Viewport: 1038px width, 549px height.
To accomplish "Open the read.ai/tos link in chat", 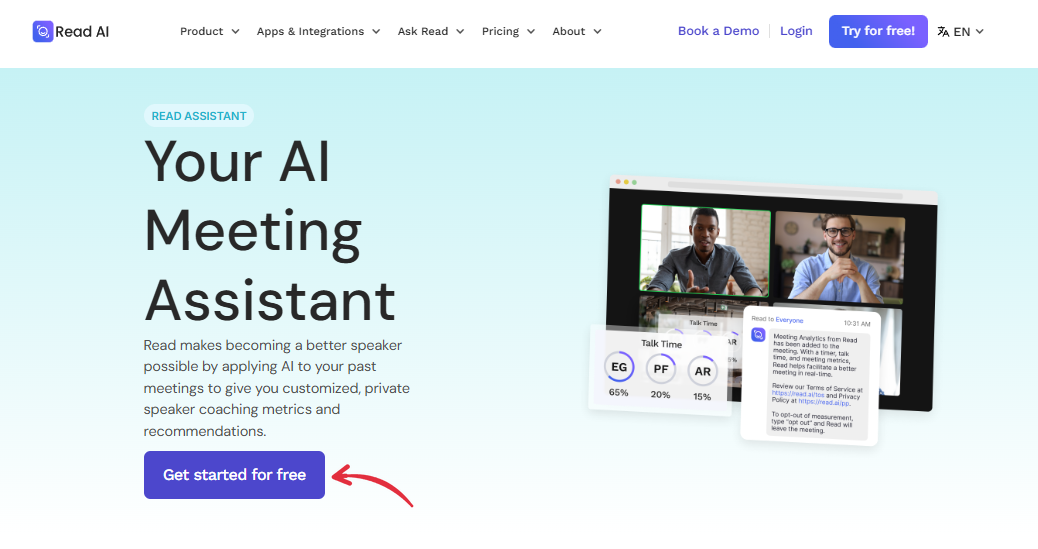I will 798,394.
